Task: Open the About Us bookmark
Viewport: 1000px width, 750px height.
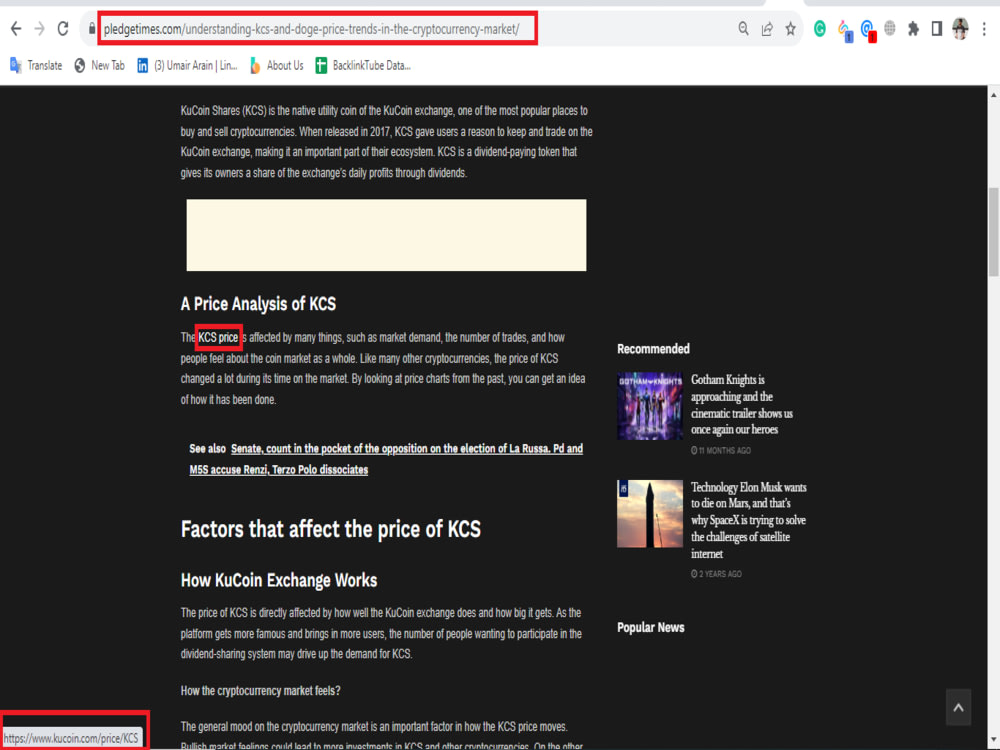Action: (276, 66)
